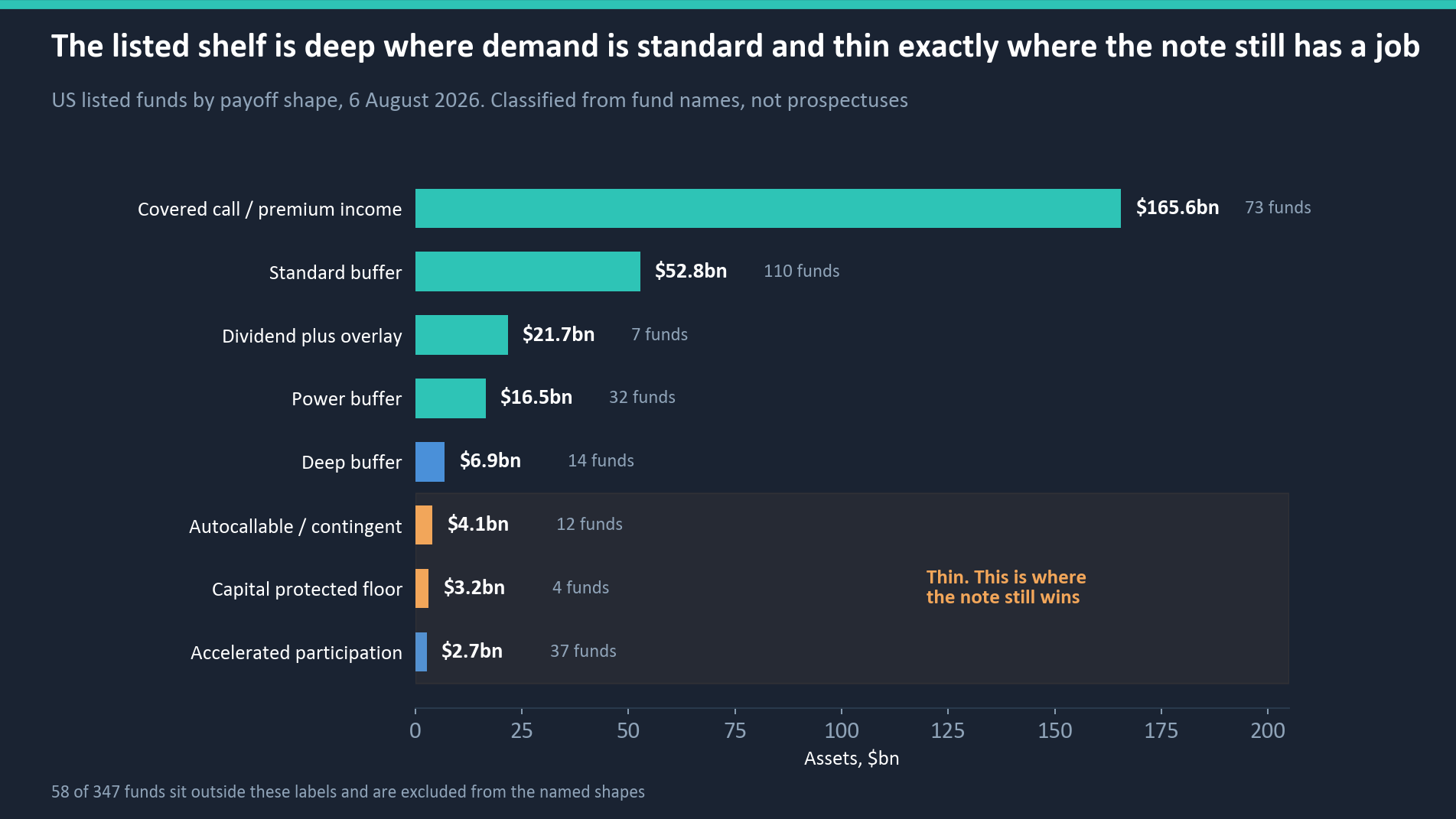Click the $165.6bn value
Image resolution: width=1456 pixels, height=819 pixels.
(1178, 207)
